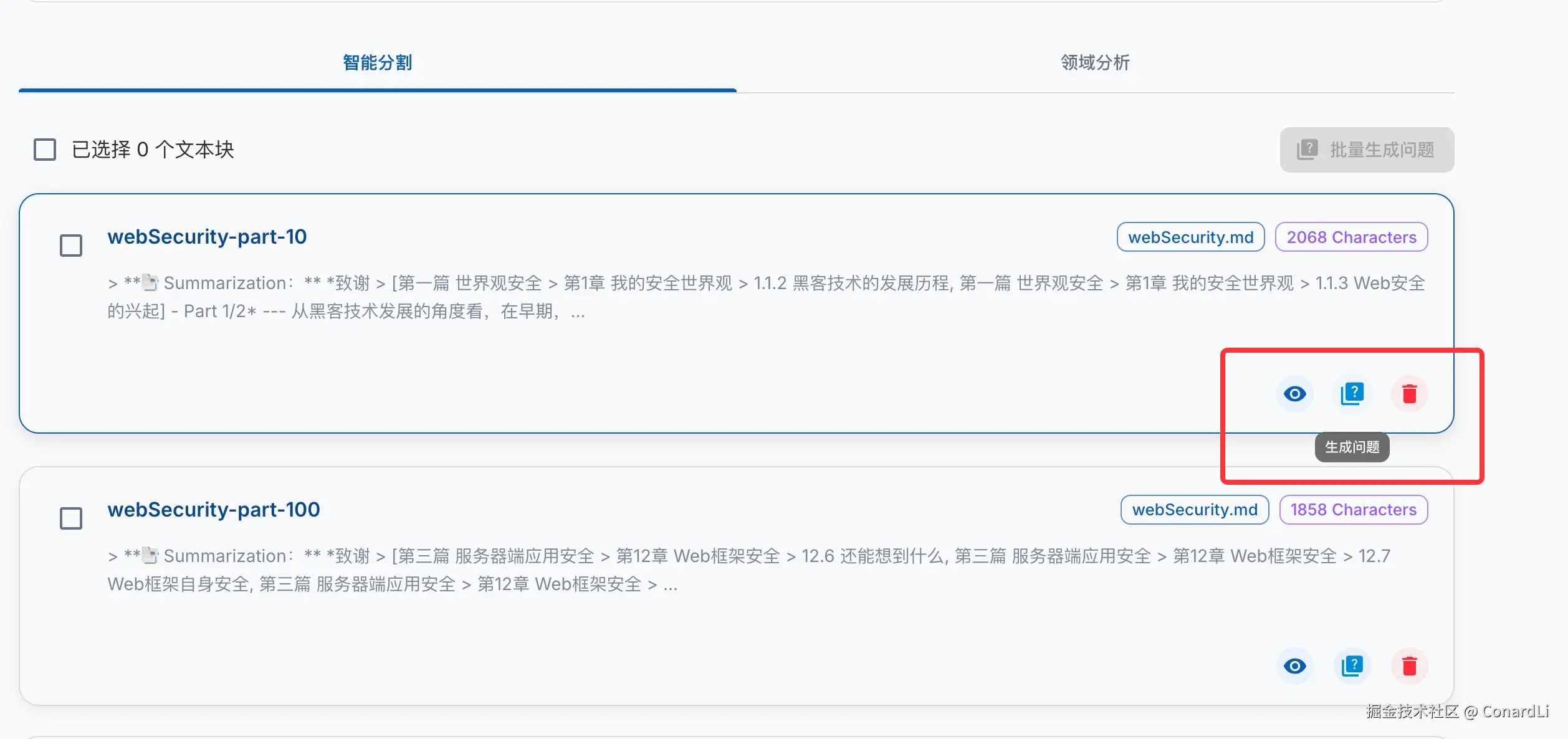Switch to the 智能分割 tab
Screen dimensions: 1568x739
[x=377, y=63]
